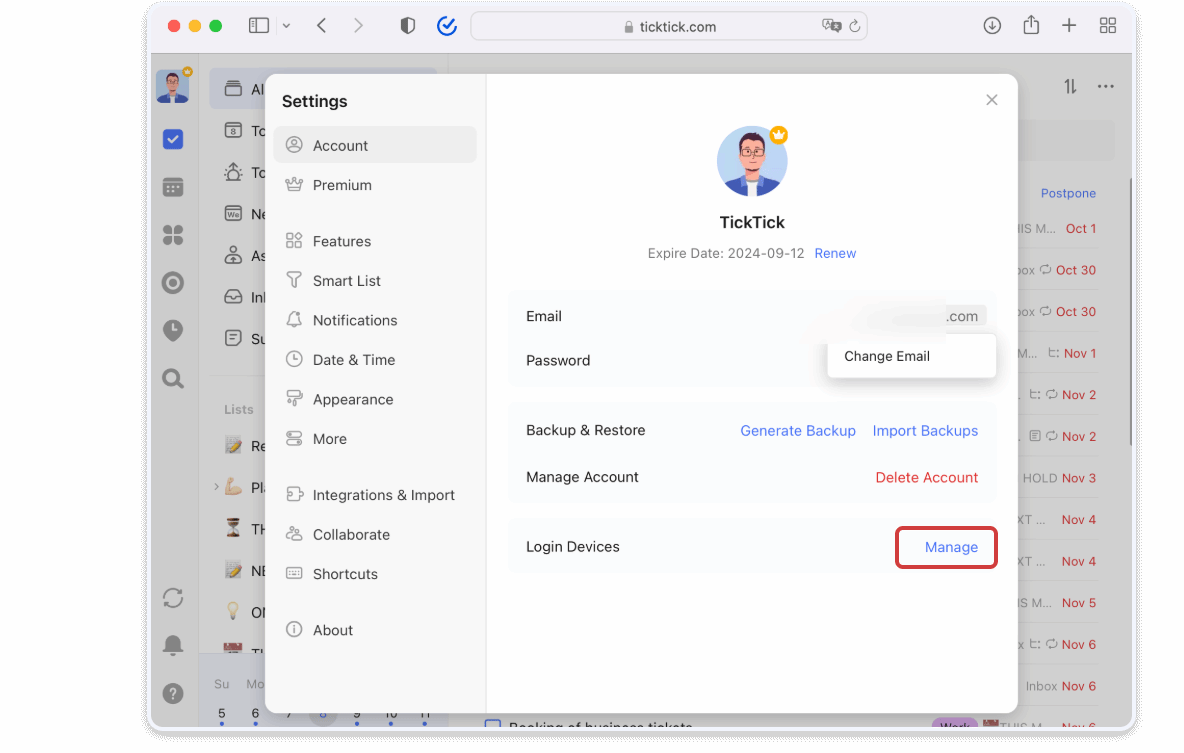
Task: Expand the collapsed list in sidebar
Action: (216, 487)
